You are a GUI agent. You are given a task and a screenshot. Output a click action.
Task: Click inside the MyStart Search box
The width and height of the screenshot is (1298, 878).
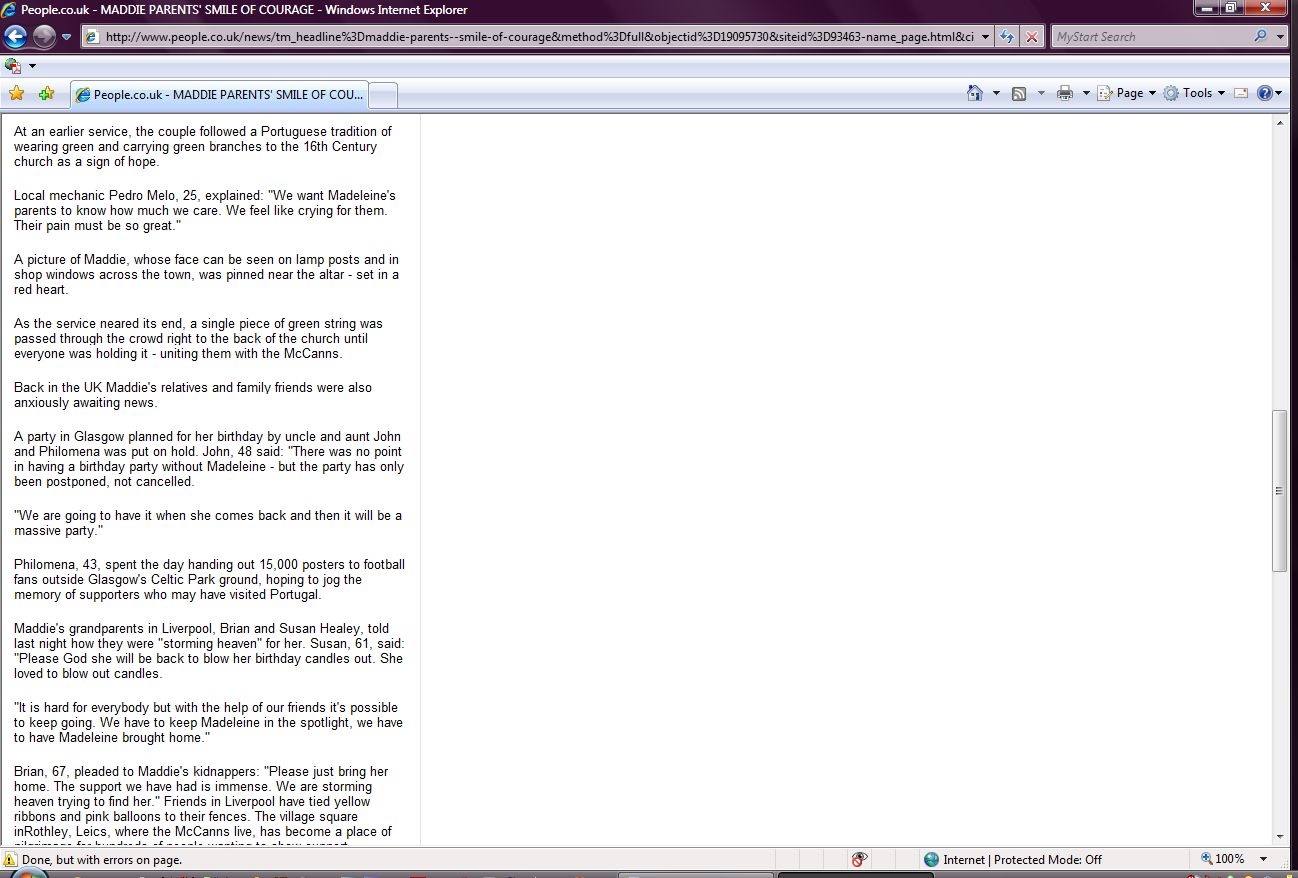pos(1150,37)
